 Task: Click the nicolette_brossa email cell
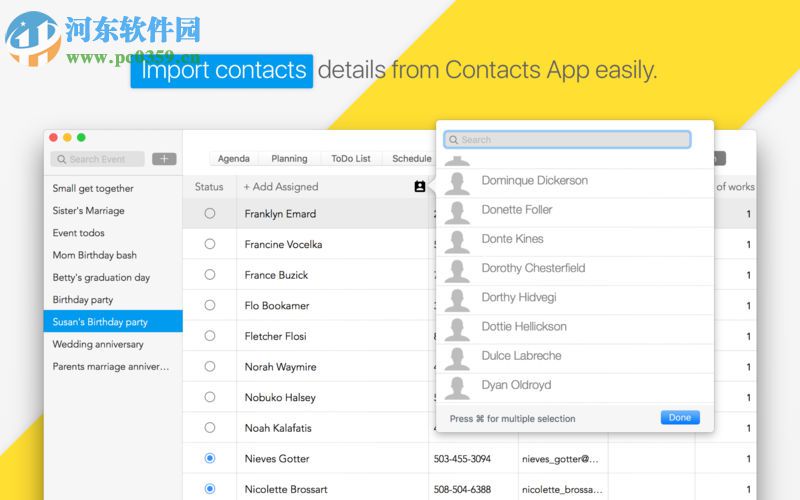point(563,489)
